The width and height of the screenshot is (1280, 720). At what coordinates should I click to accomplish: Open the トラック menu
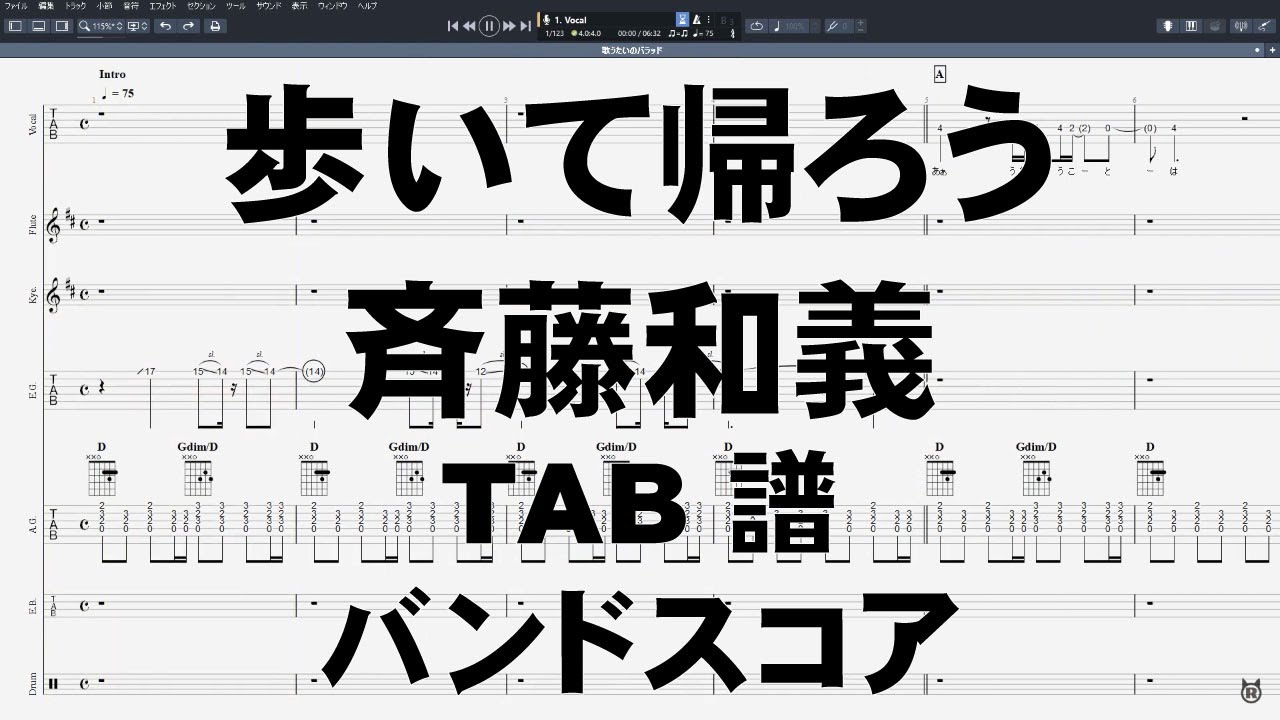point(75,6)
